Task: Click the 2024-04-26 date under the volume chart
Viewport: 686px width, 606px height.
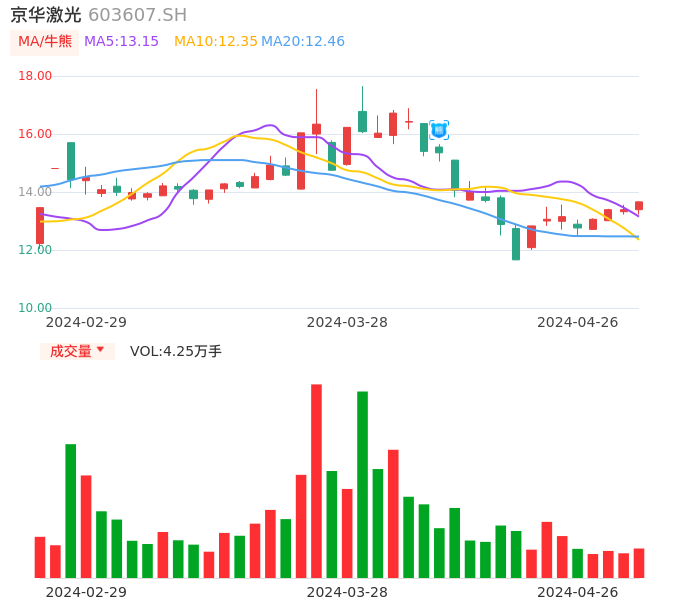Action: [x=578, y=592]
